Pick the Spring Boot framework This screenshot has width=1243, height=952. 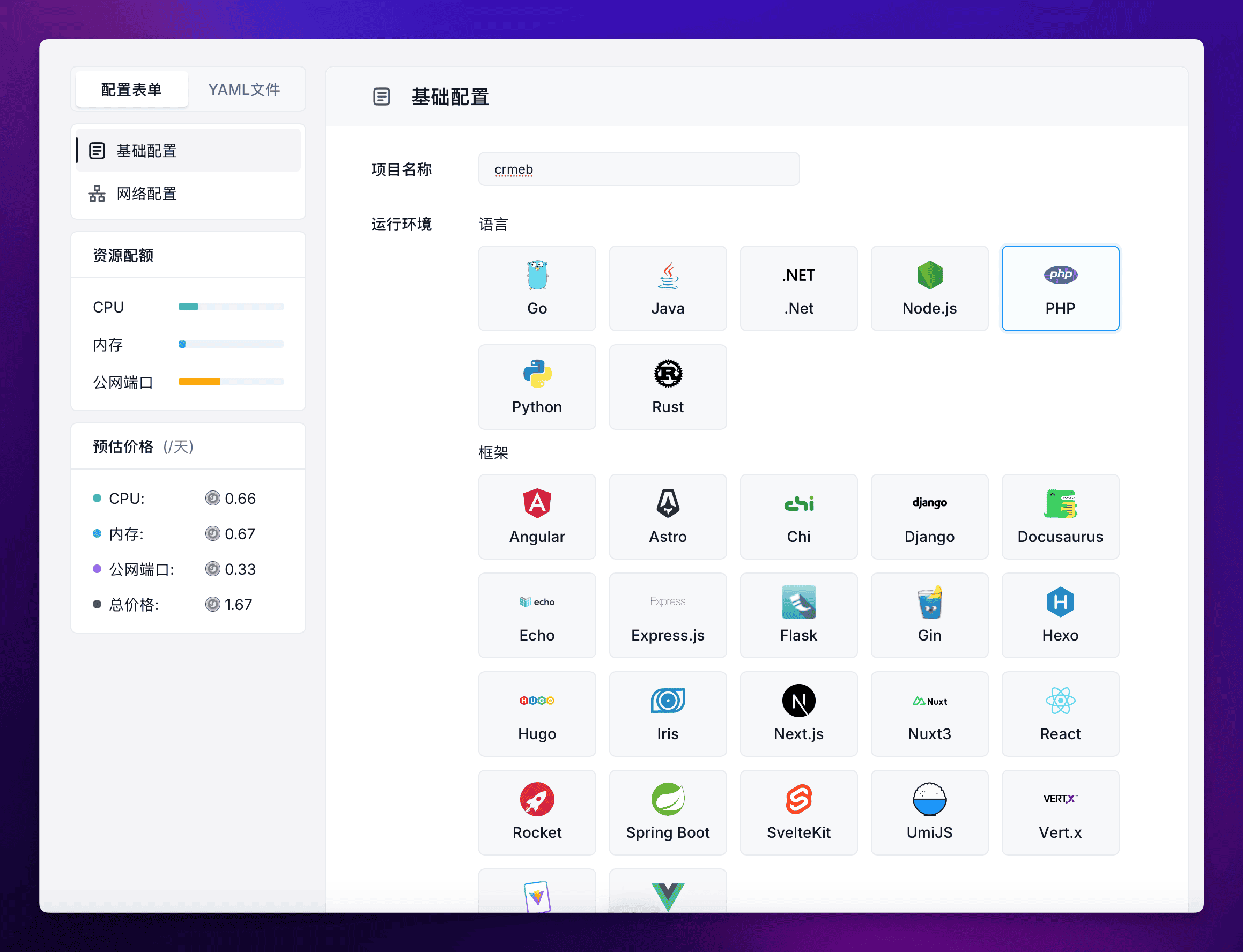[x=668, y=813]
